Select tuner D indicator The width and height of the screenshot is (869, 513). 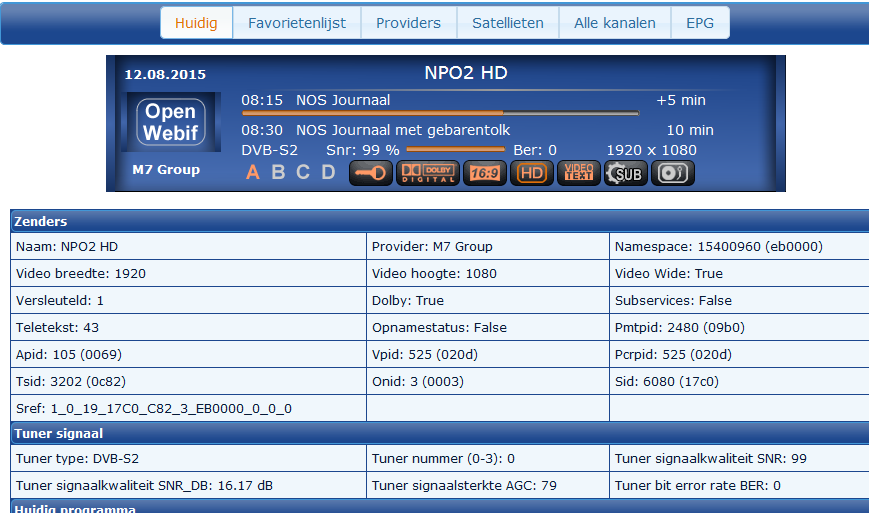[x=328, y=172]
